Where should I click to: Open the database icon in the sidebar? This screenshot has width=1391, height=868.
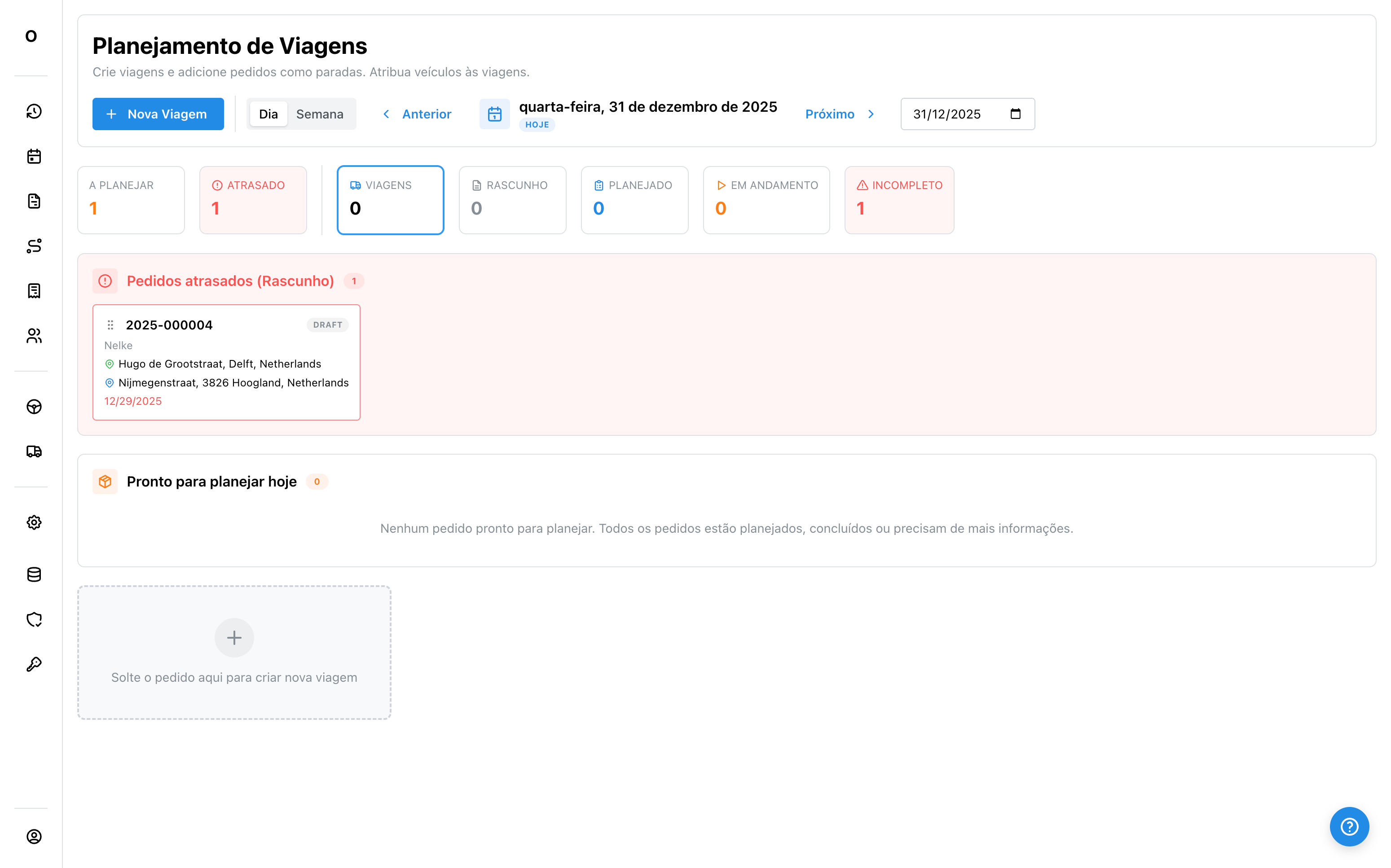click(33, 574)
